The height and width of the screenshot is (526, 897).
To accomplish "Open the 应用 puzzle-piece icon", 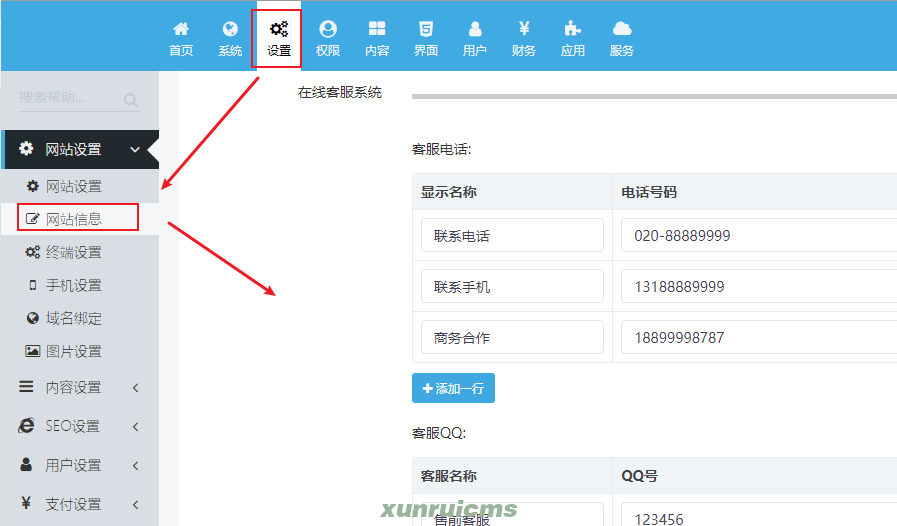I will (573, 29).
